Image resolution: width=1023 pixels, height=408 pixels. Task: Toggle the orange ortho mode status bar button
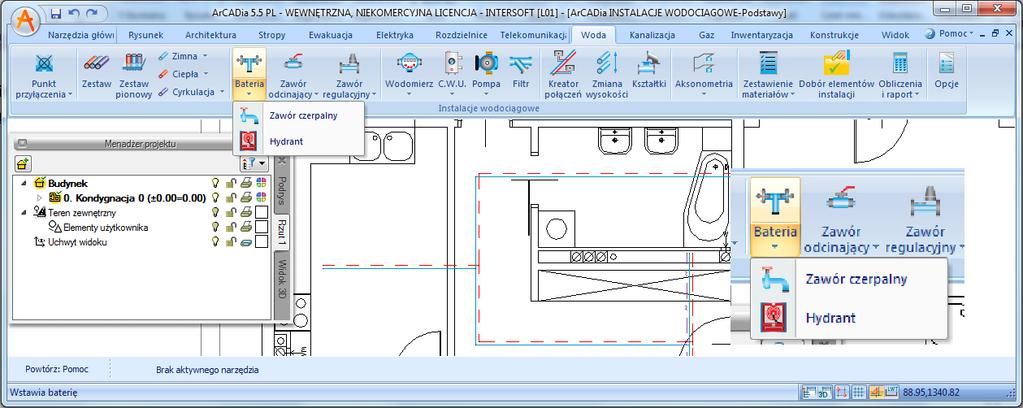tap(875, 392)
